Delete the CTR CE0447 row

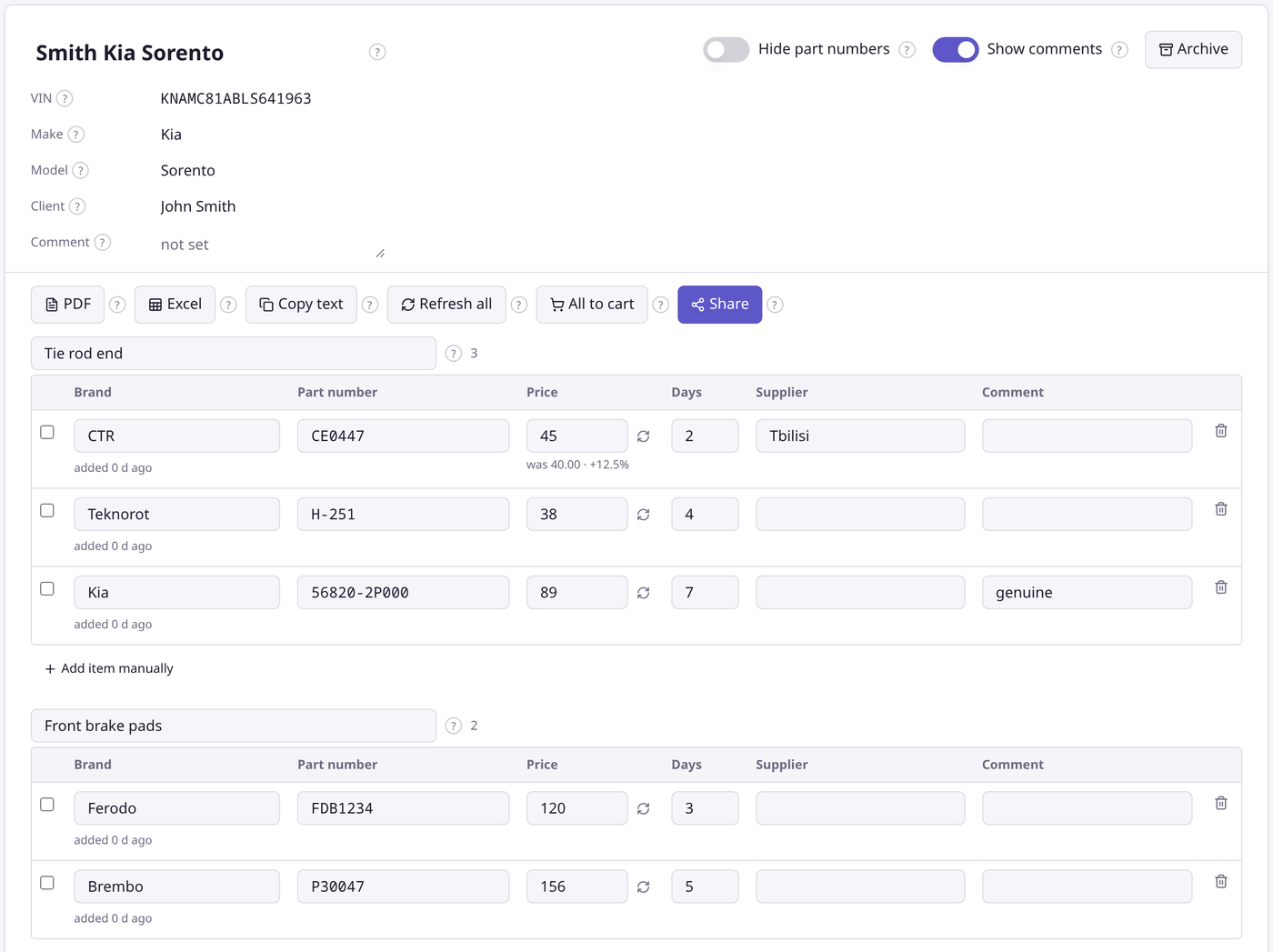pyautogui.click(x=1221, y=431)
